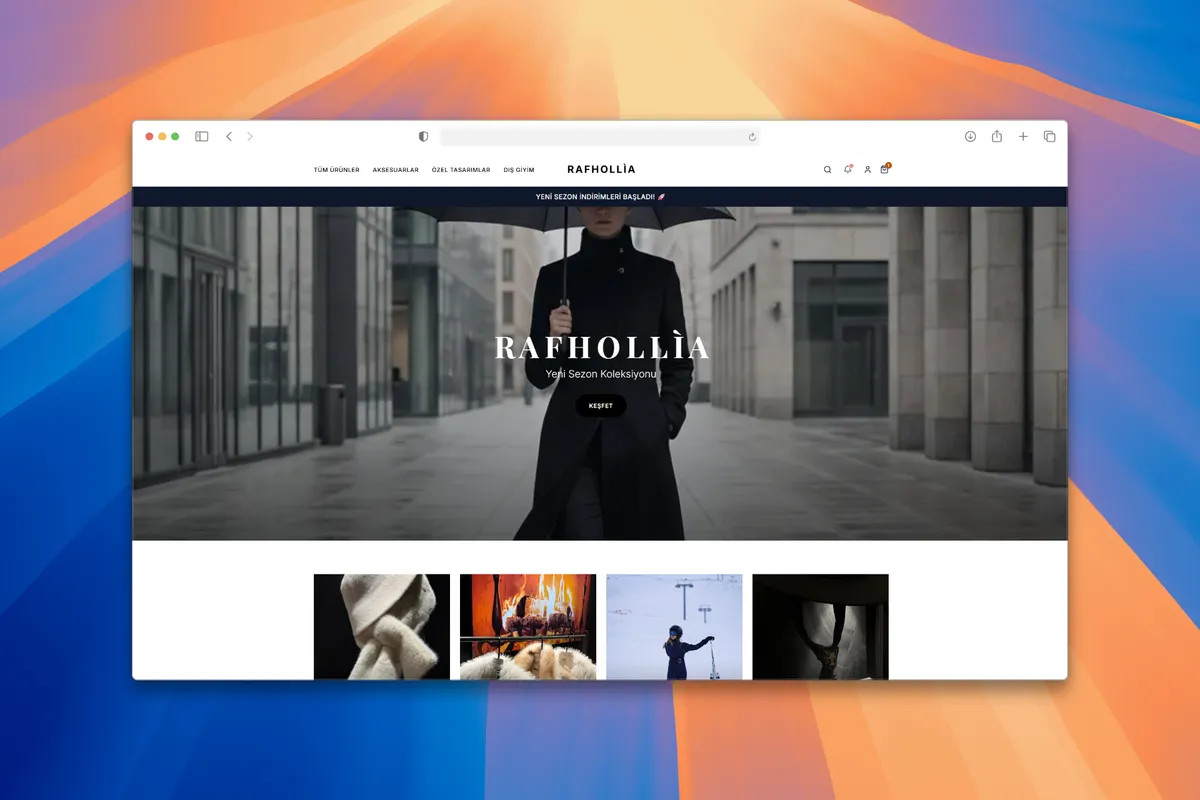The width and height of the screenshot is (1200, 800).
Task: Reload the page
Action: coord(752,137)
